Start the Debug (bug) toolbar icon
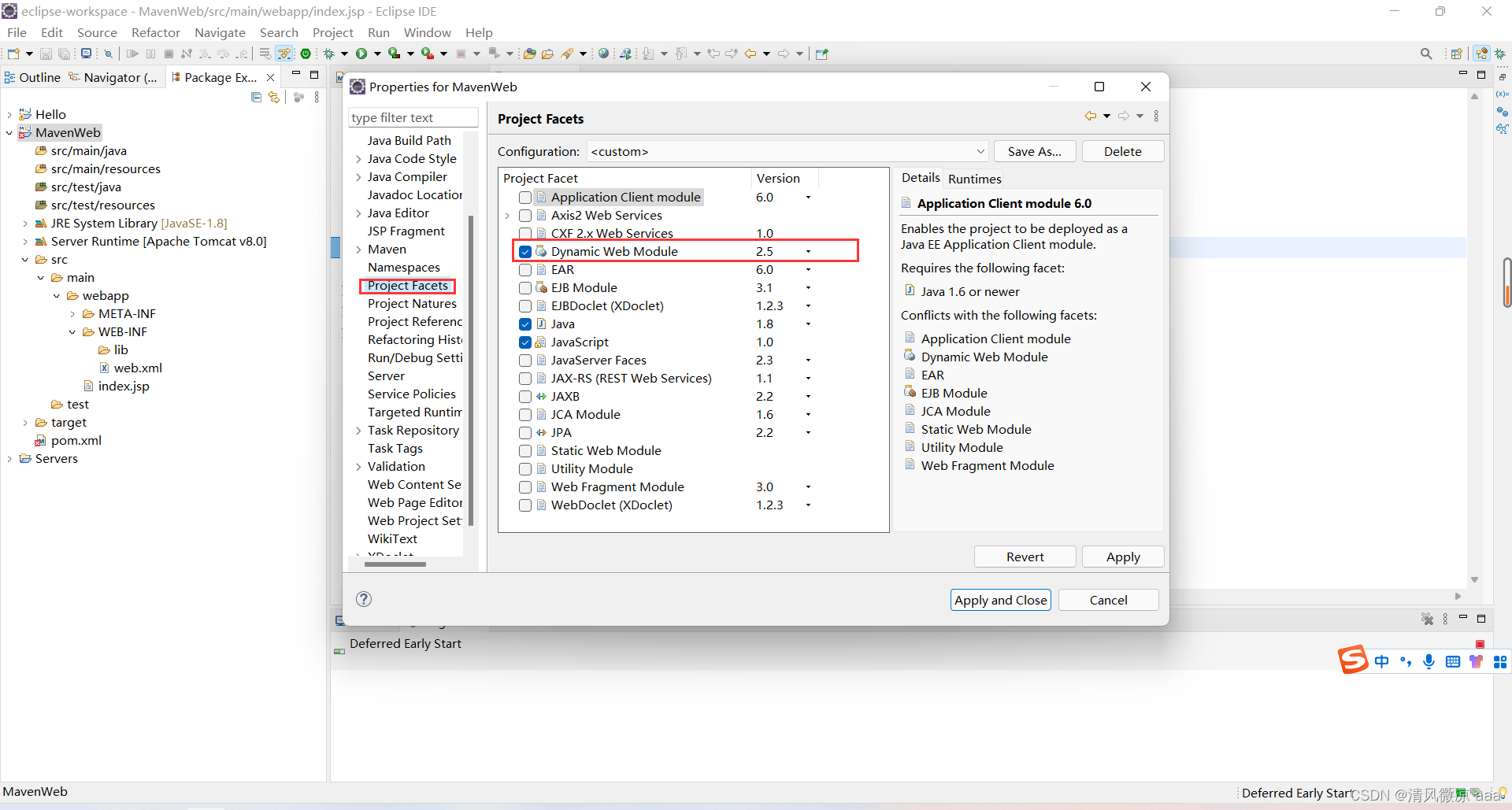The width and height of the screenshot is (1512, 810). pos(330,54)
